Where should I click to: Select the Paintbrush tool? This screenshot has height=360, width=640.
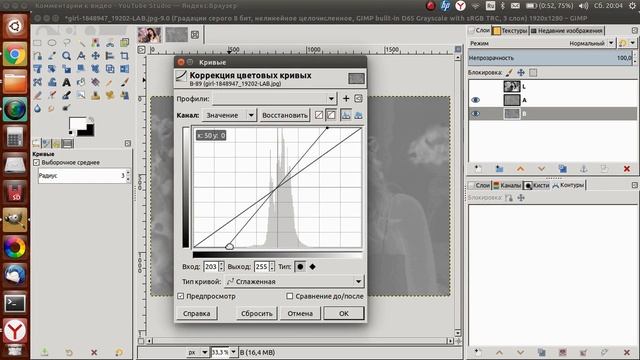(124, 82)
